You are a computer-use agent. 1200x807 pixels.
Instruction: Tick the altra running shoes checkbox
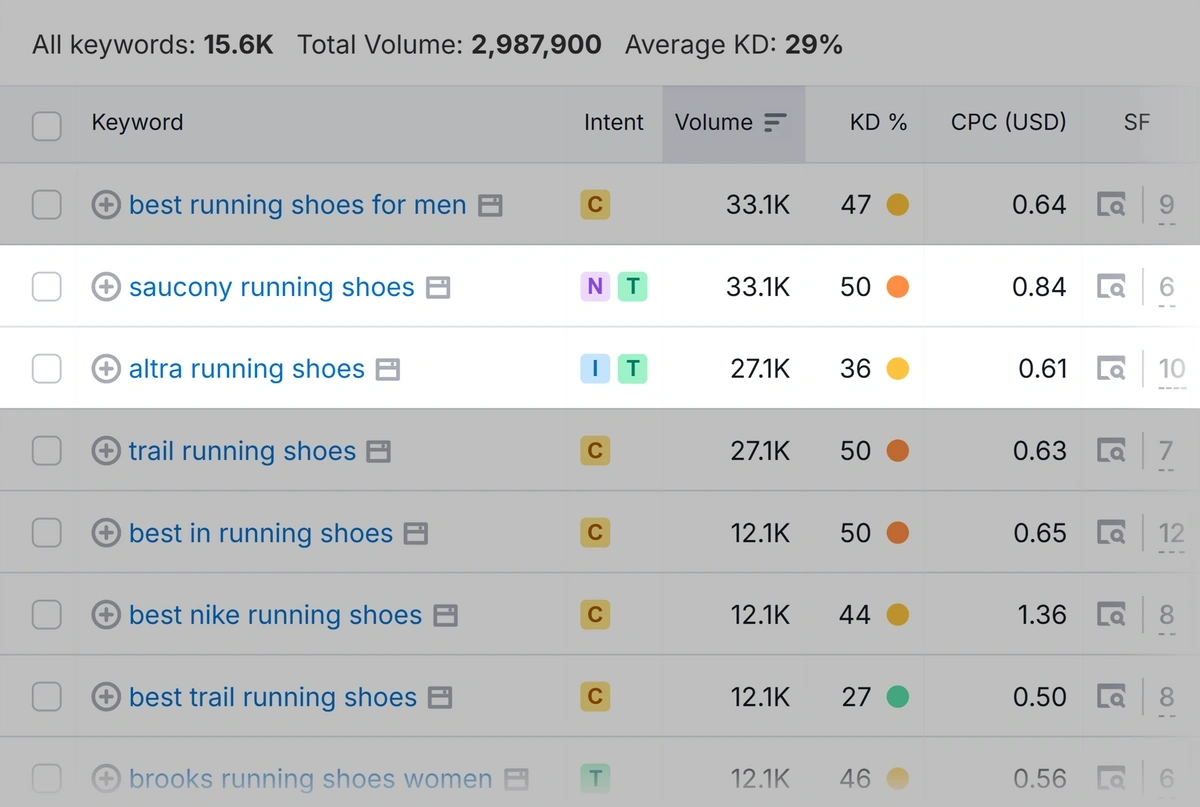click(x=47, y=369)
